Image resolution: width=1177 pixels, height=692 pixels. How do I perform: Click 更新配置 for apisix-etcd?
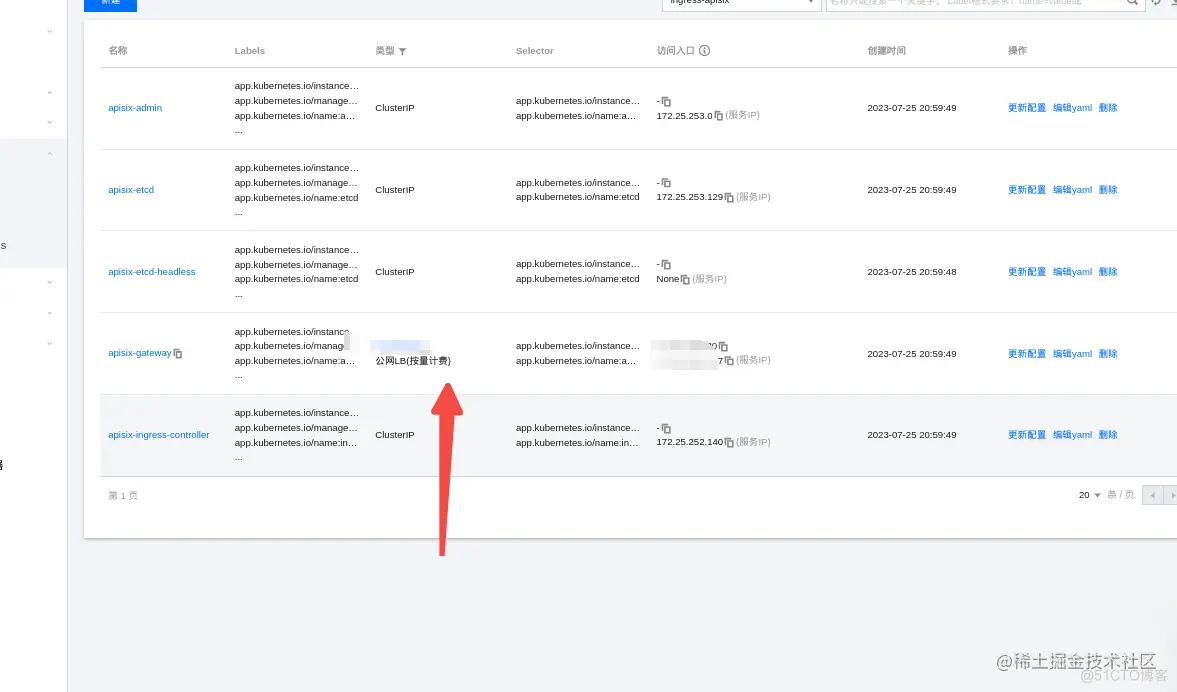tap(1026, 190)
